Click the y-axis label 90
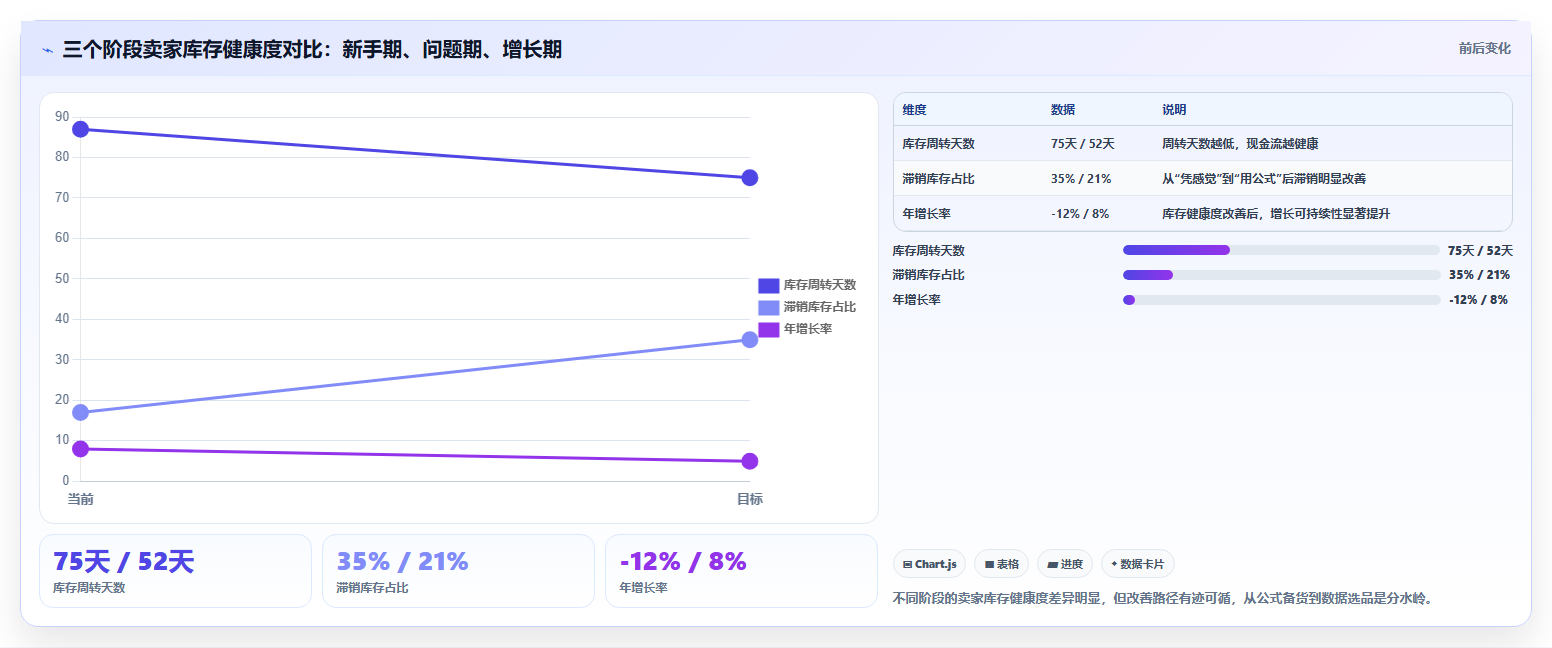This screenshot has width=1552, height=648. [62, 117]
